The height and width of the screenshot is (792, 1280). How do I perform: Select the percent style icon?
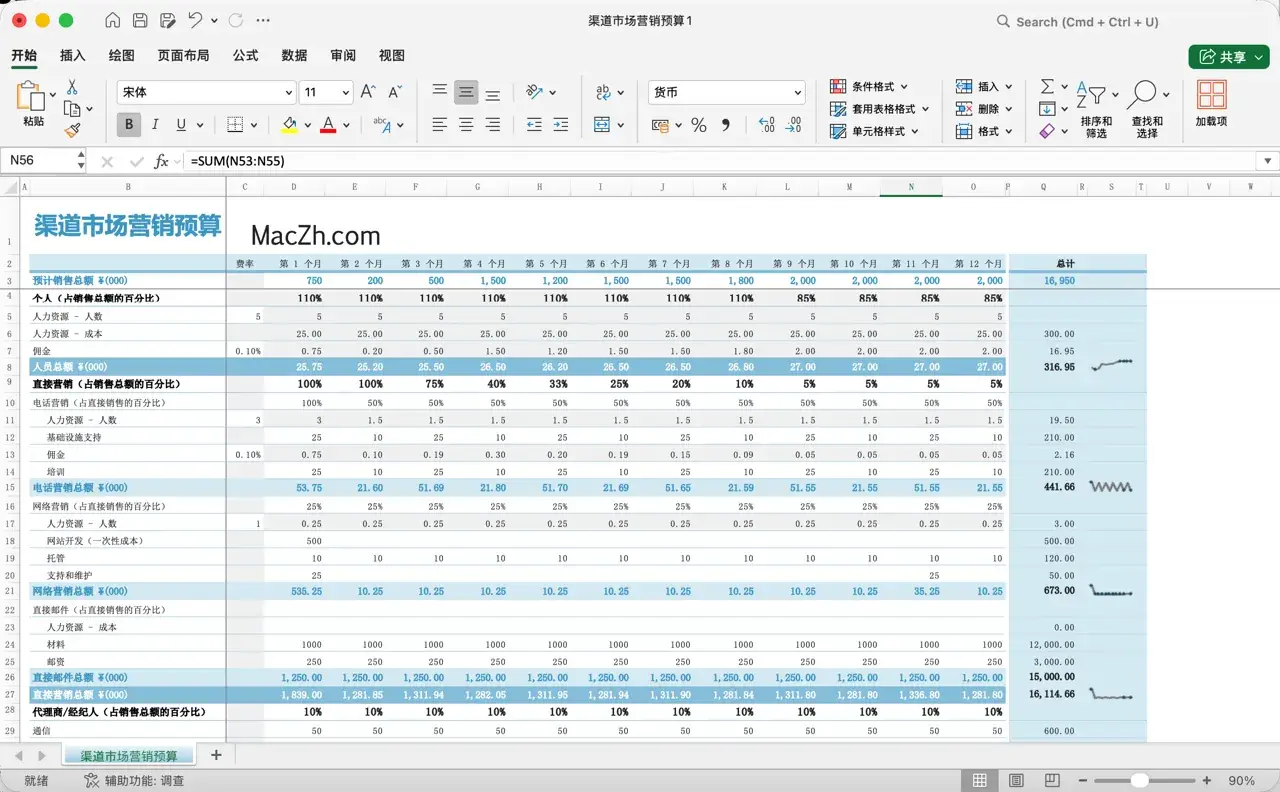[697, 125]
